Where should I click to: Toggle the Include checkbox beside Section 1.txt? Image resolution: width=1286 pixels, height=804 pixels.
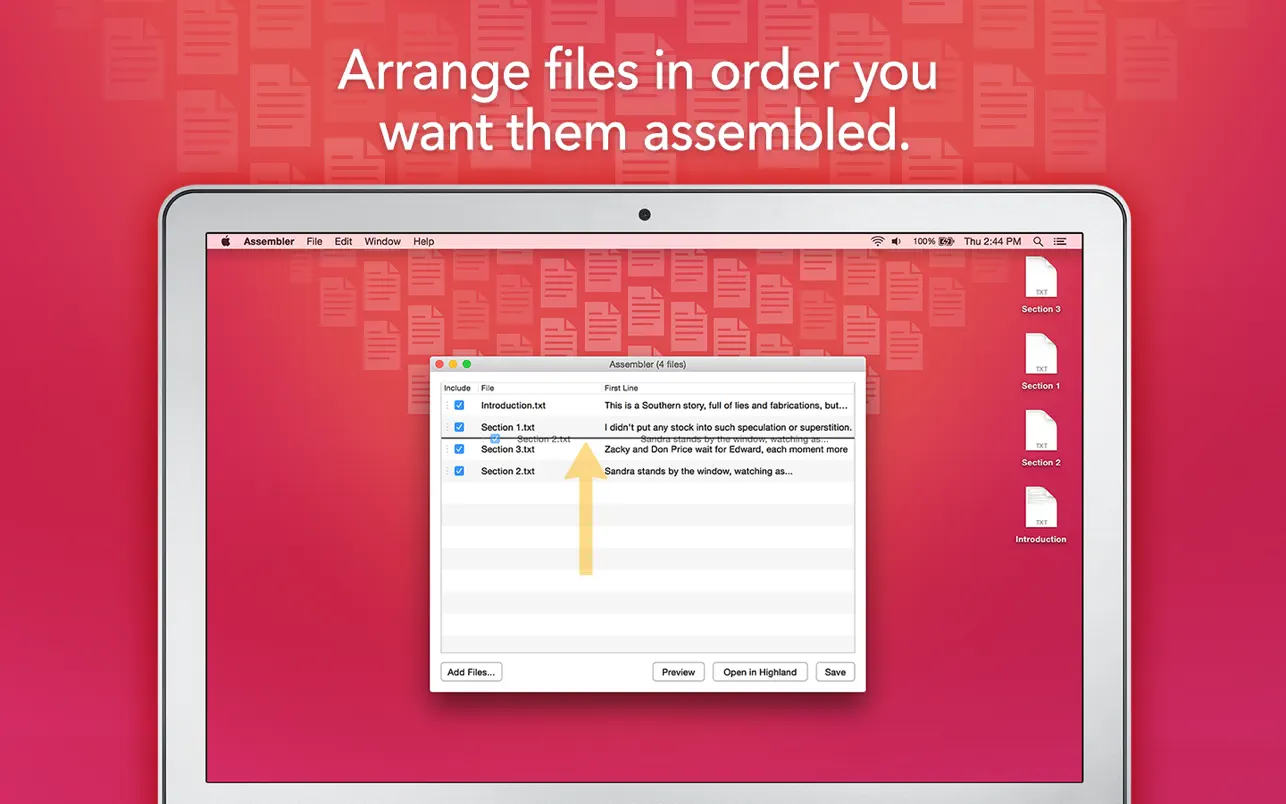(459, 427)
